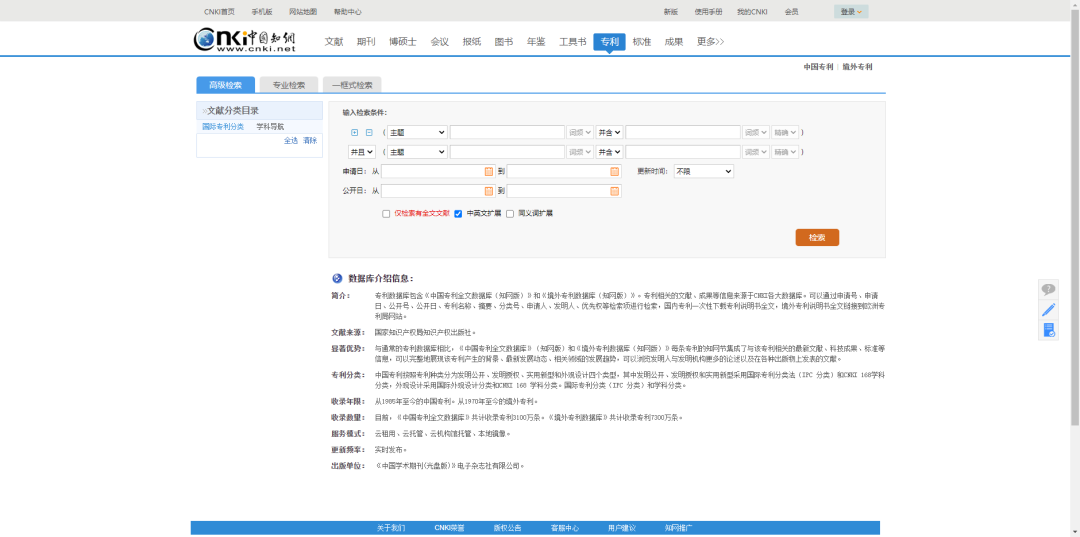The height and width of the screenshot is (537, 1080).
Task: Check 仅检索有全文文献 checkbox
Action: click(386, 213)
